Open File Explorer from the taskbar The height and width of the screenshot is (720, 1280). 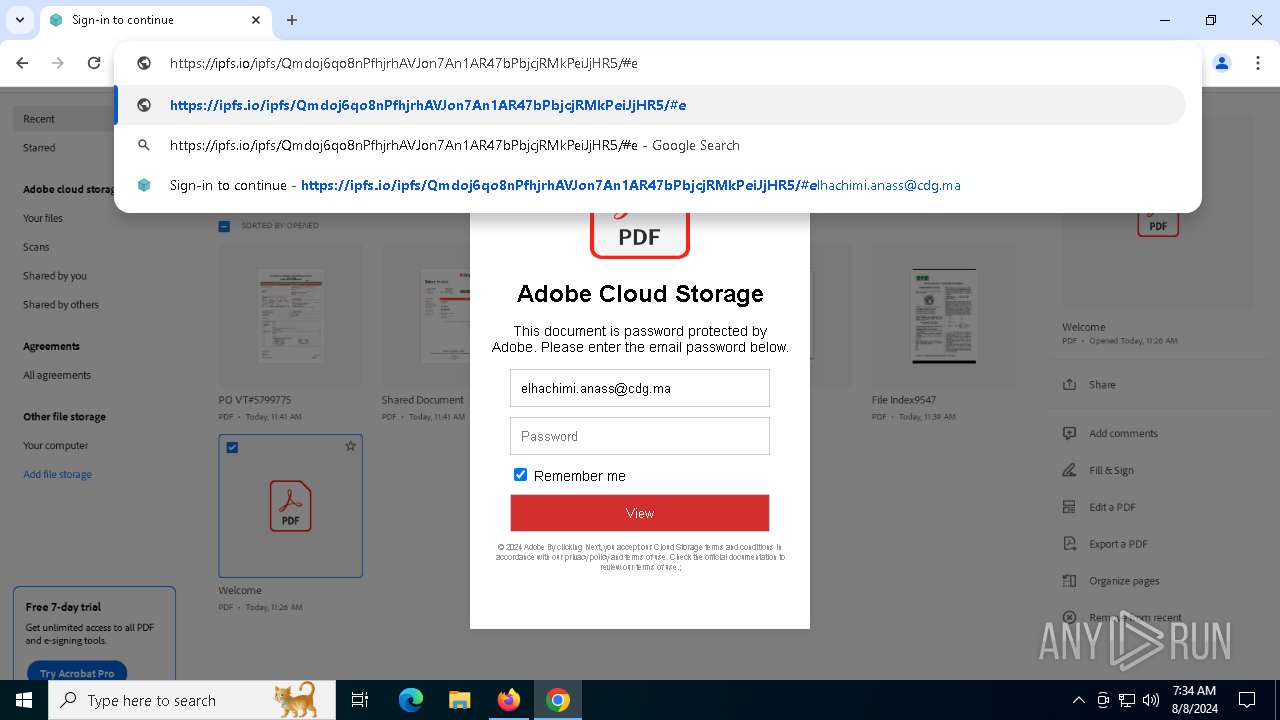pyautogui.click(x=460, y=700)
